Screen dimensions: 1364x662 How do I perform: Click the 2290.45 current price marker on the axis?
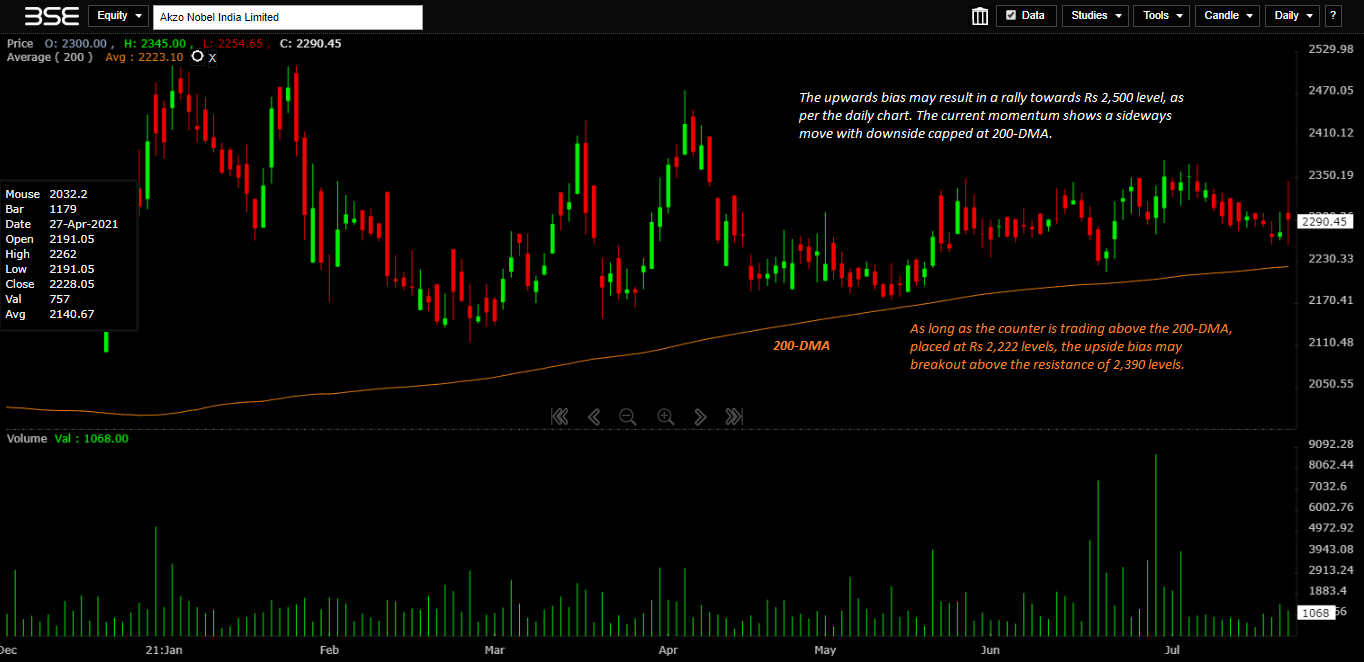tap(1325, 222)
